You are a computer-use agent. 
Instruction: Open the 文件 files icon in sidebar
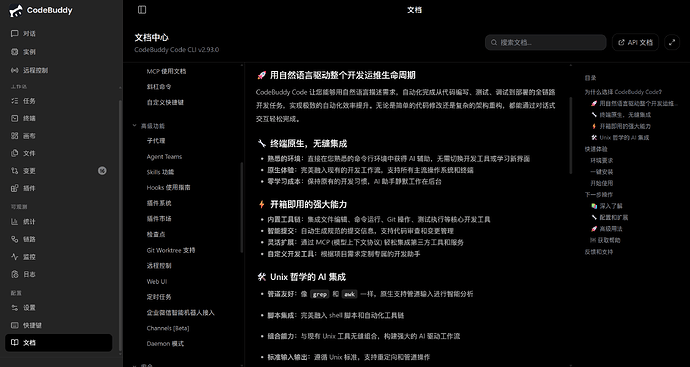tap(15, 153)
